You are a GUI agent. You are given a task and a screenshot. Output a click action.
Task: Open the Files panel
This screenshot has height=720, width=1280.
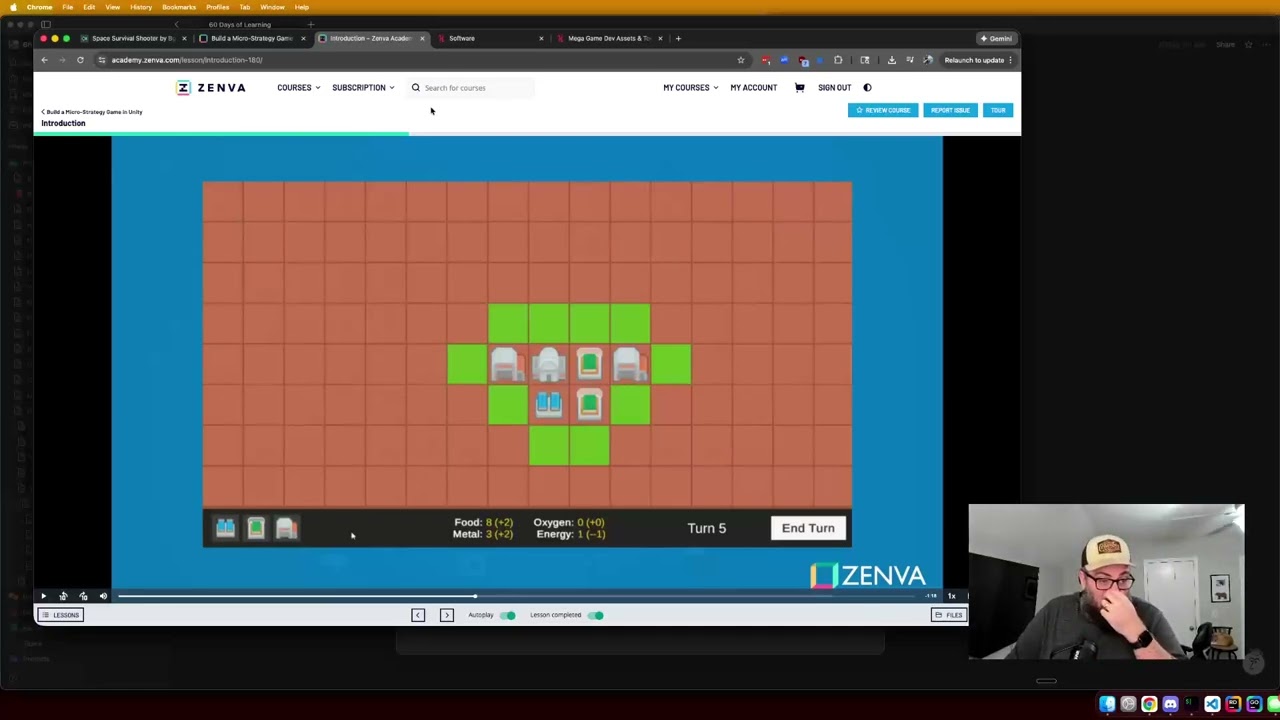pyautogui.click(x=949, y=615)
